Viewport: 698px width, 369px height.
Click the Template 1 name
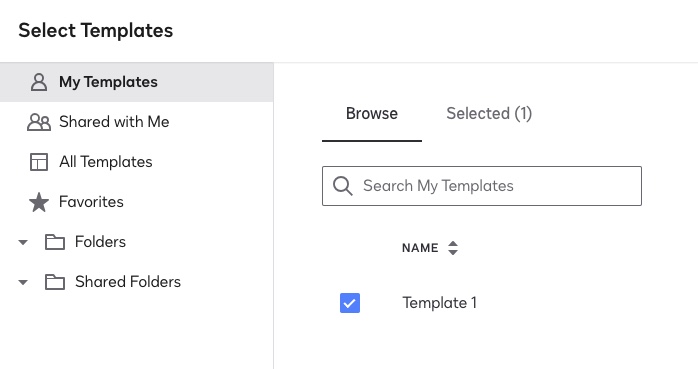coord(440,303)
